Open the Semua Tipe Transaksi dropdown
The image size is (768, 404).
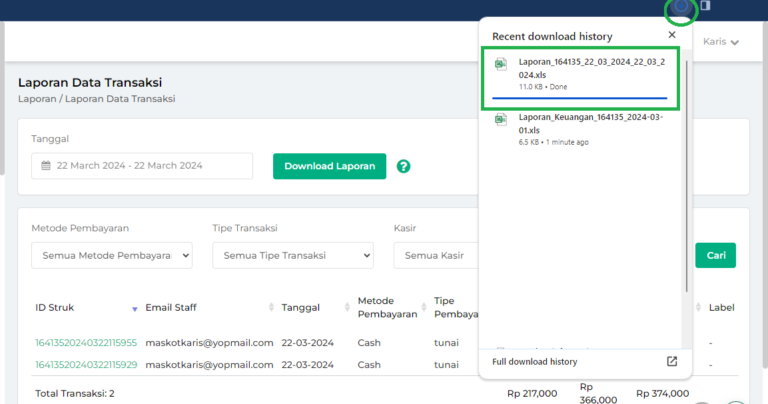[292, 256]
